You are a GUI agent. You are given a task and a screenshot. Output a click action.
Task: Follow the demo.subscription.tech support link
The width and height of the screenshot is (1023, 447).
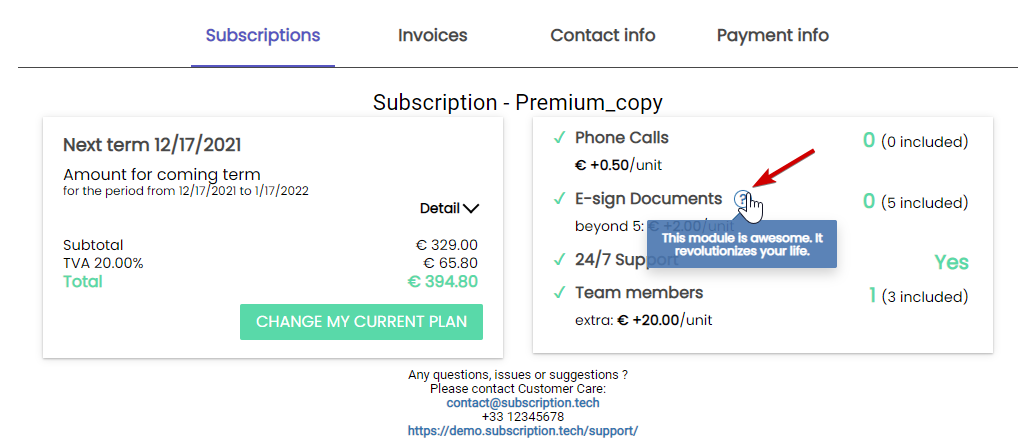(x=523, y=431)
